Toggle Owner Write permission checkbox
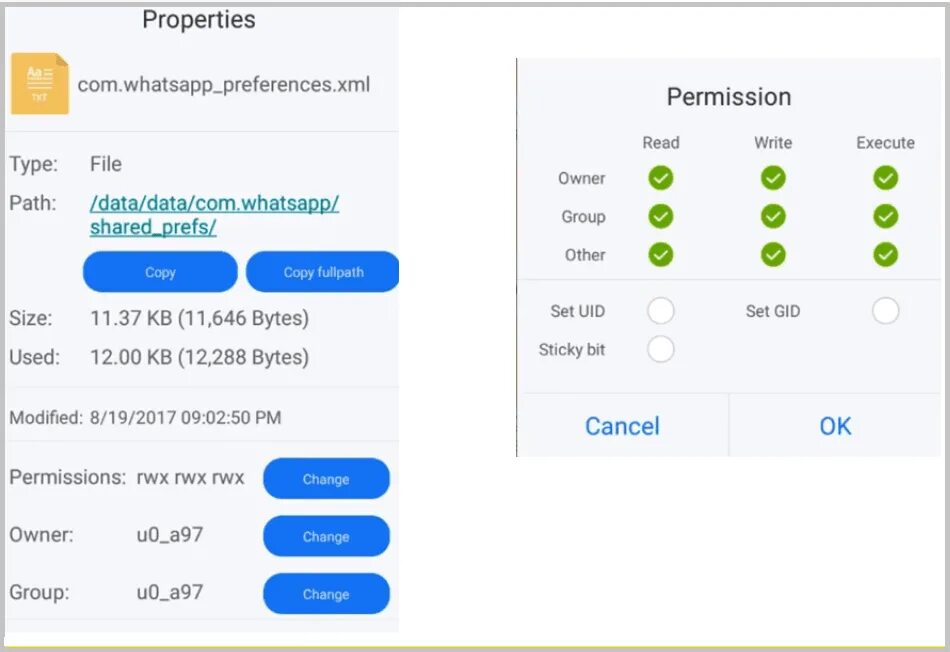Image resolution: width=950 pixels, height=652 pixels. pos(772,178)
